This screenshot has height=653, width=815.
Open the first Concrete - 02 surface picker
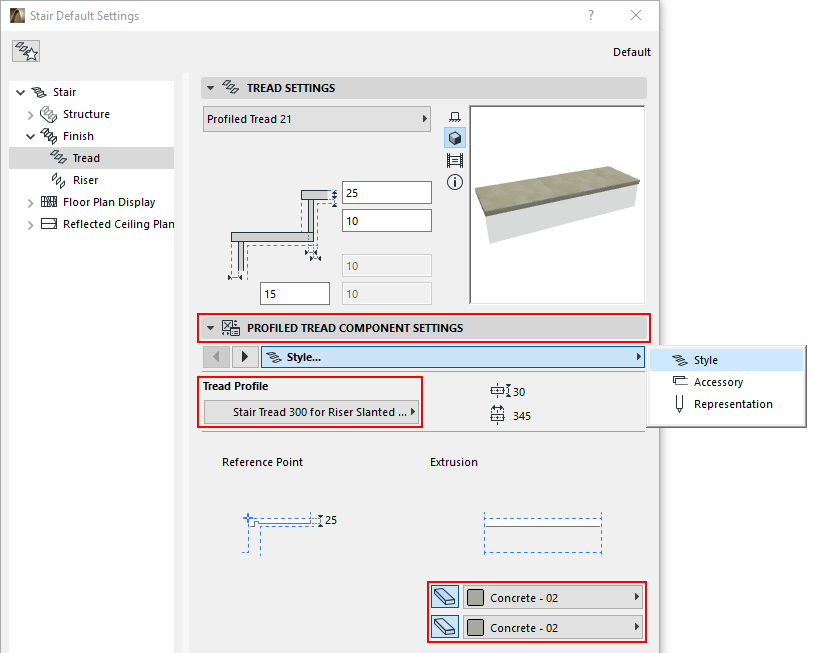pyautogui.click(x=552, y=598)
